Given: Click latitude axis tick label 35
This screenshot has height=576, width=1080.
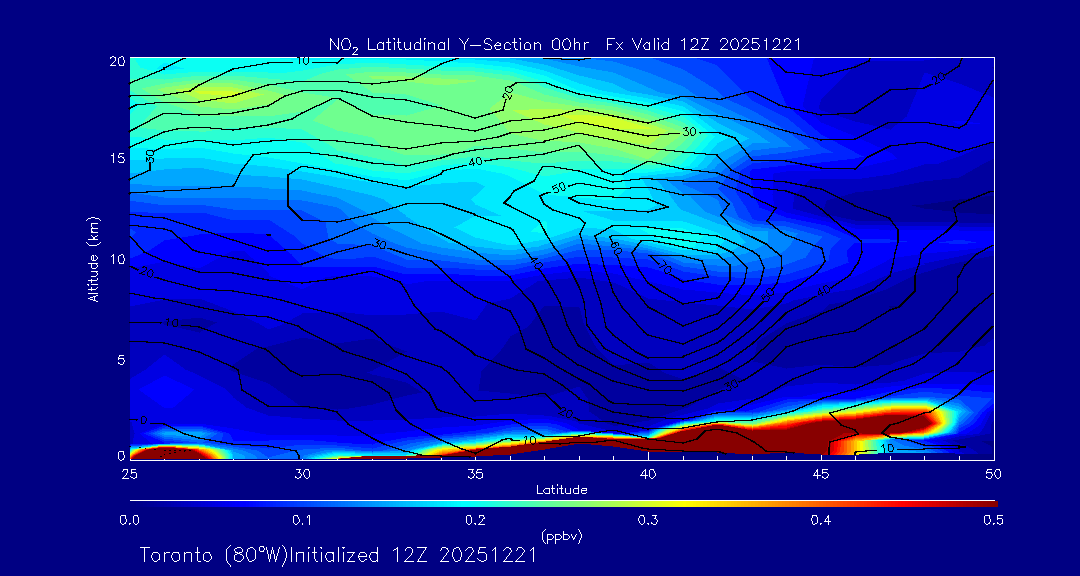Looking at the screenshot, I should [475, 474].
